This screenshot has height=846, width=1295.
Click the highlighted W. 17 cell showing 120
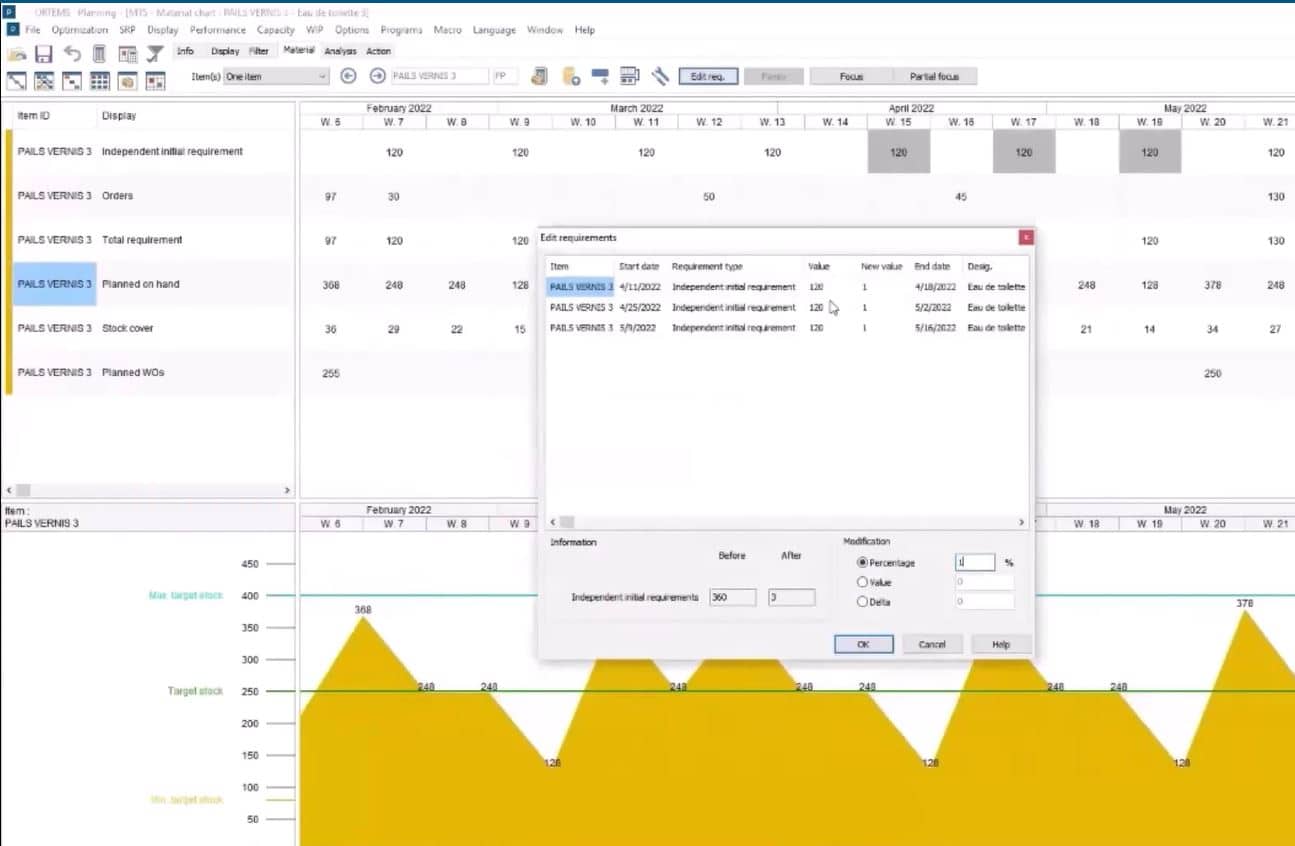pos(1024,152)
